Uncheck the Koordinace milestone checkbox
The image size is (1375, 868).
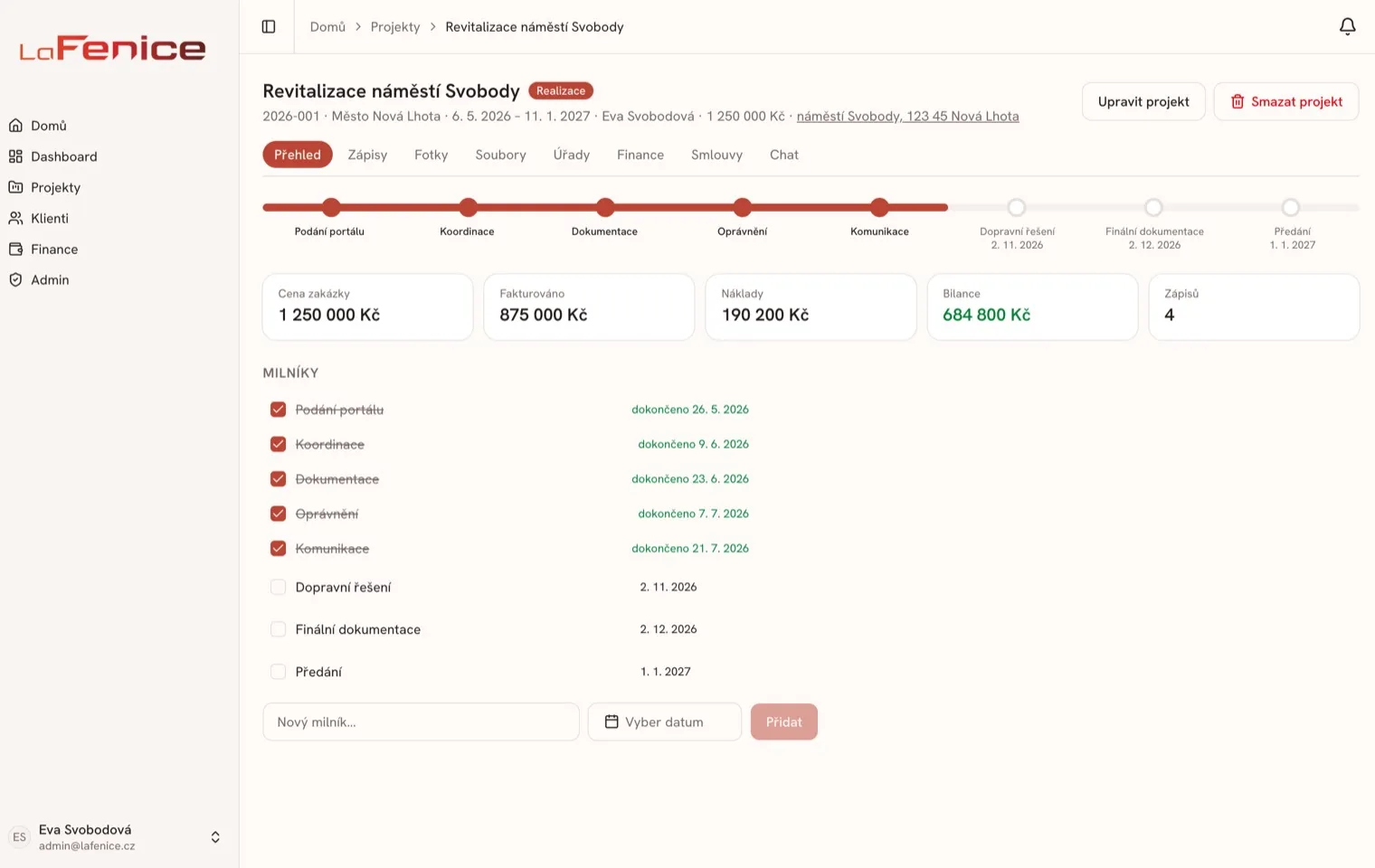(x=278, y=444)
